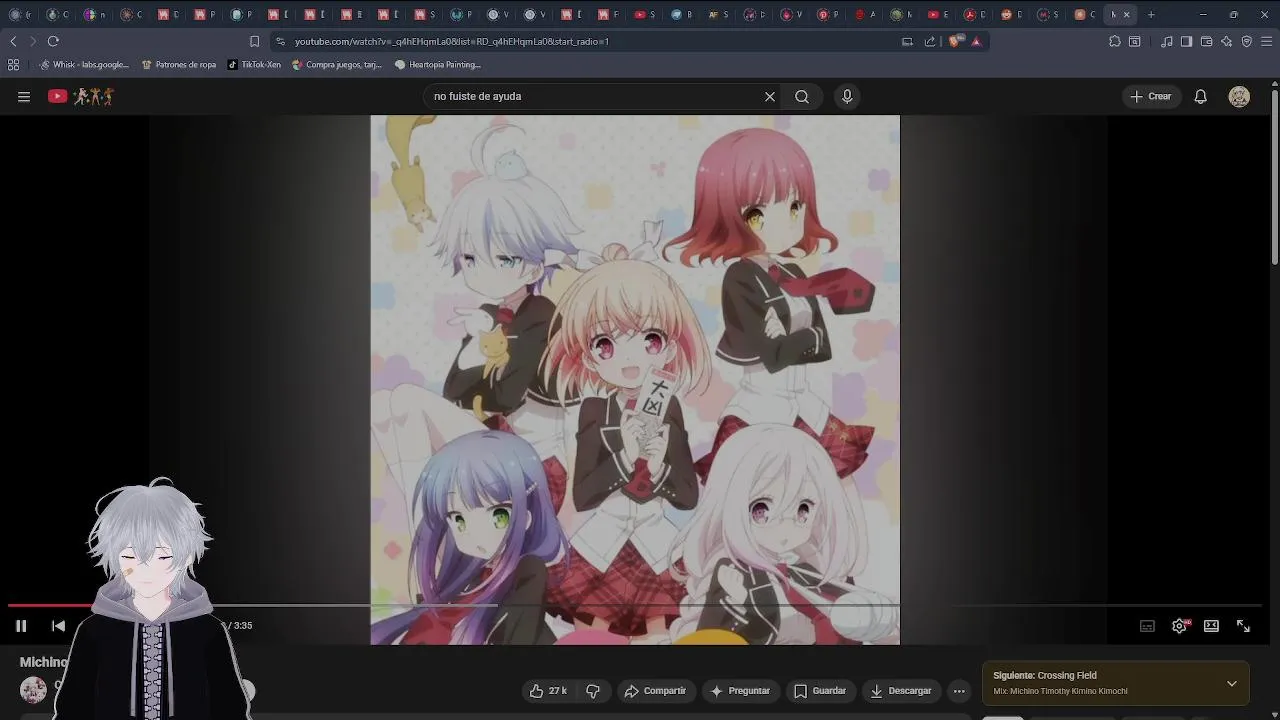
Task: Open the browser main hamburger menu
Action: pyautogui.click(x=1267, y=41)
